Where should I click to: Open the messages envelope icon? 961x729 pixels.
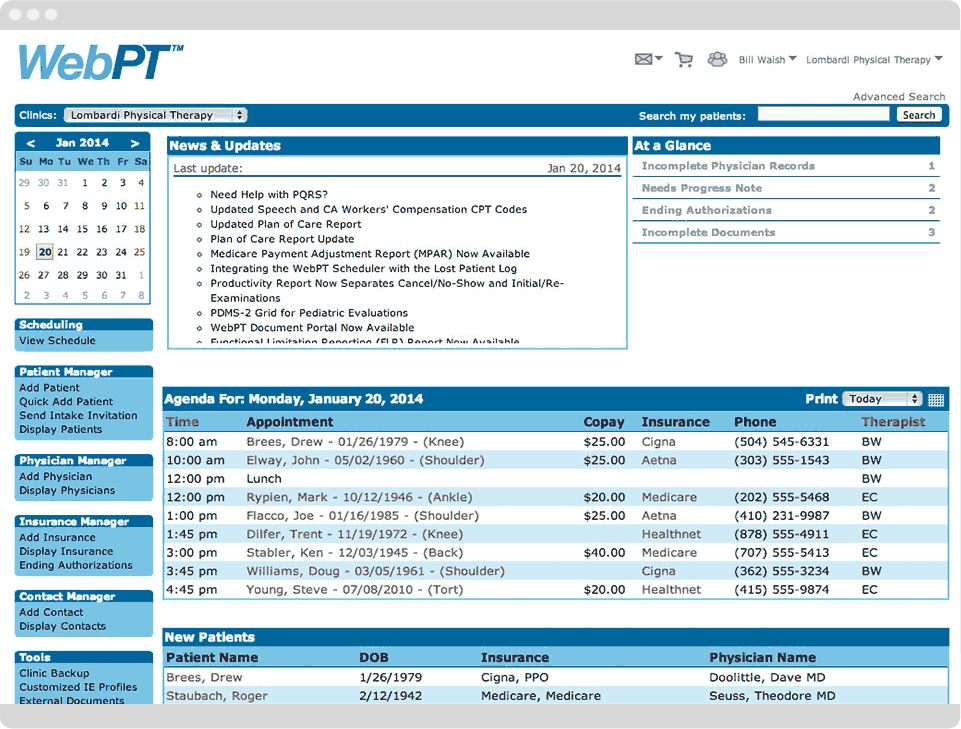[644, 59]
